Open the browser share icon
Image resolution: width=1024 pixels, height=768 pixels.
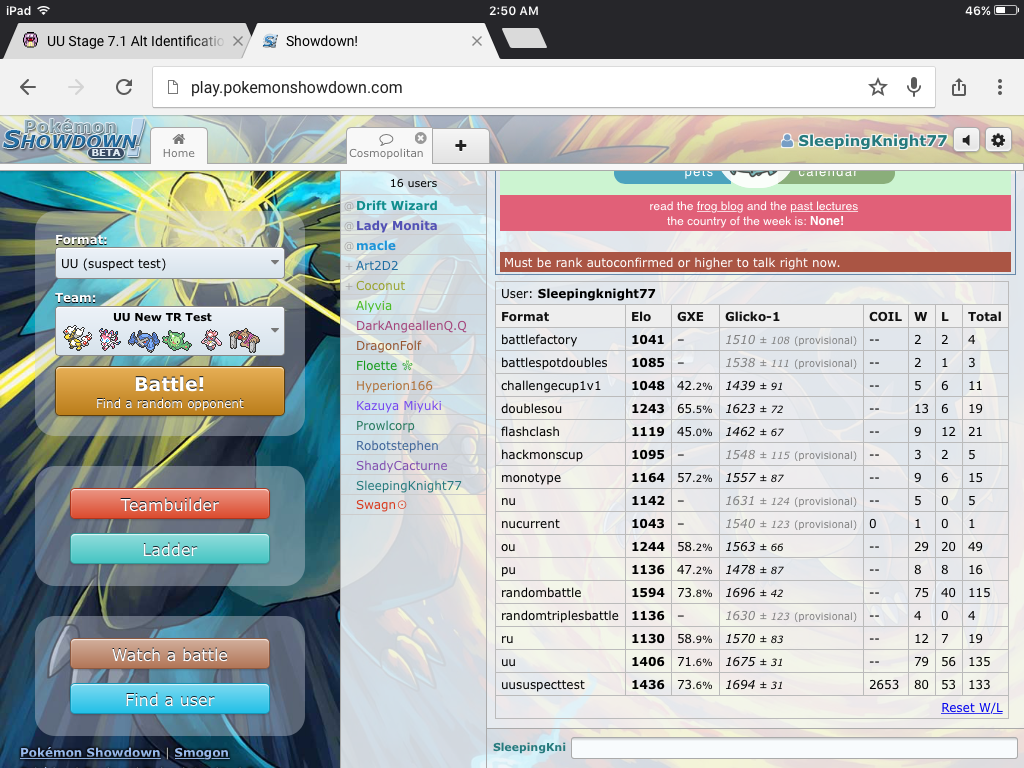tap(959, 87)
